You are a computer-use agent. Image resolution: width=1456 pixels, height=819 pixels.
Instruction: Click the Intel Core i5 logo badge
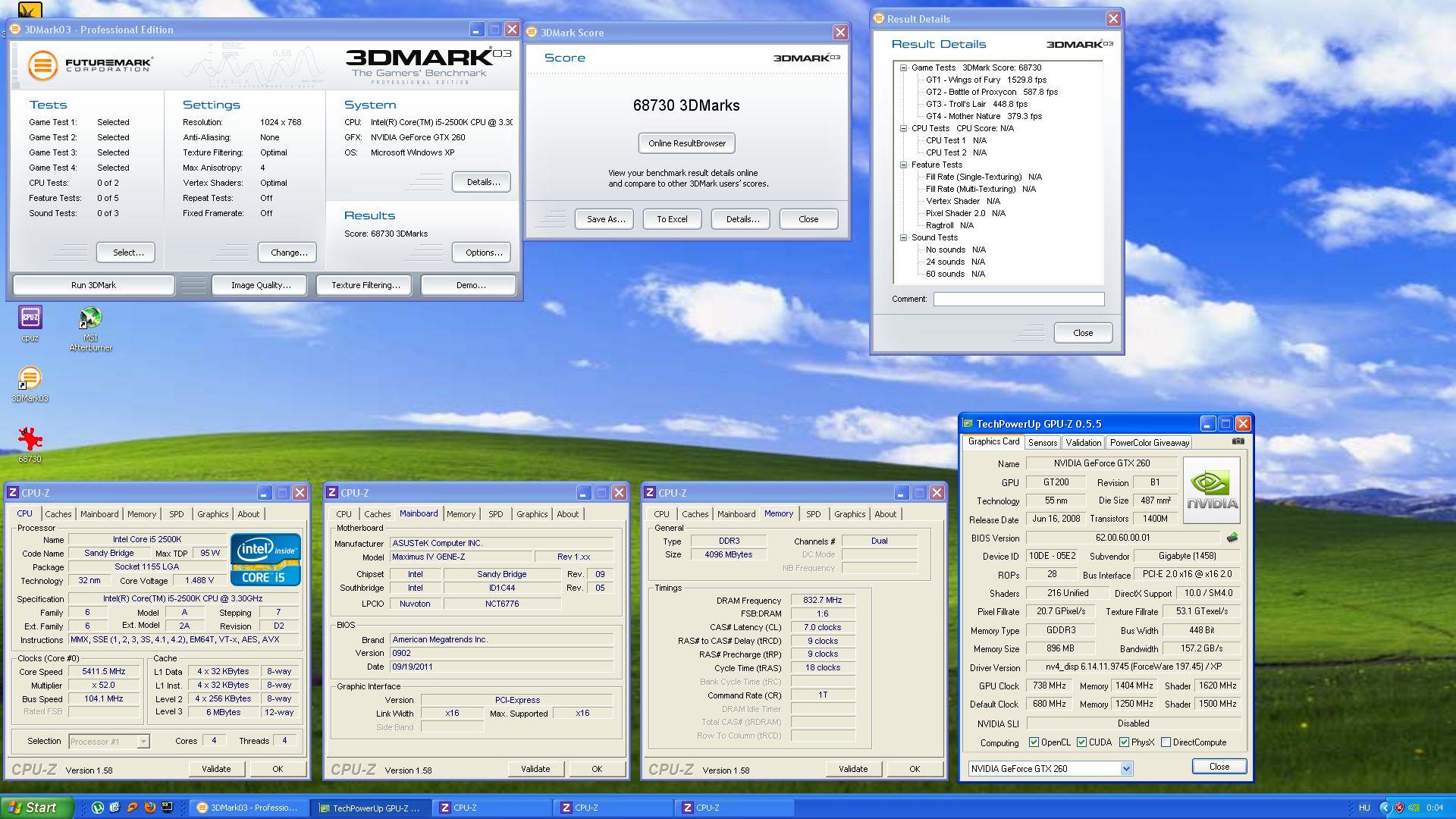[265, 560]
